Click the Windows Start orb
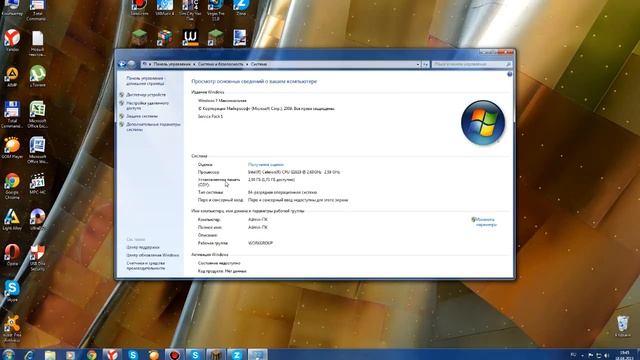This screenshot has height=360, width=640. 8,354
